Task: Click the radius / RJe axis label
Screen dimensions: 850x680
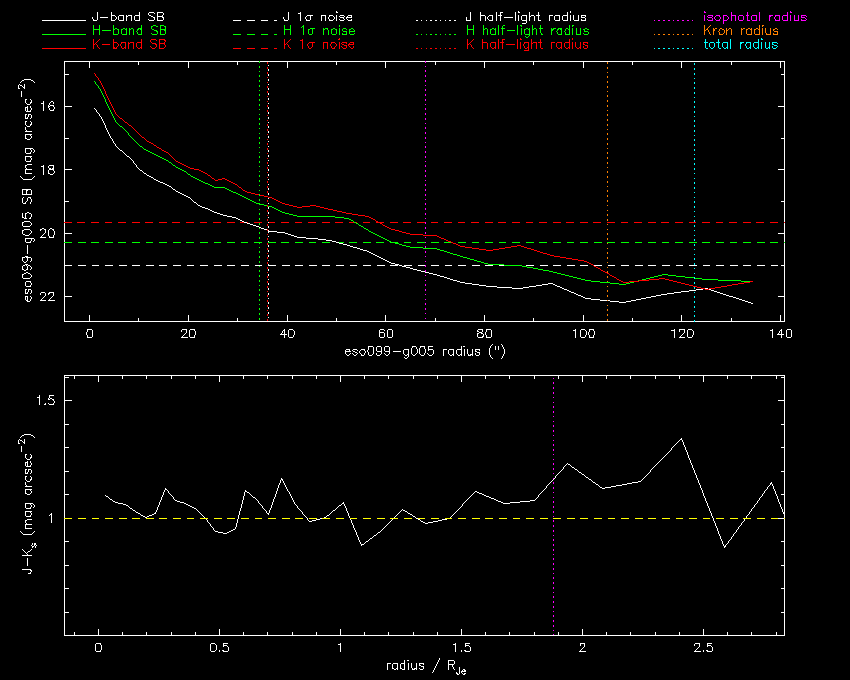Action: [426, 666]
